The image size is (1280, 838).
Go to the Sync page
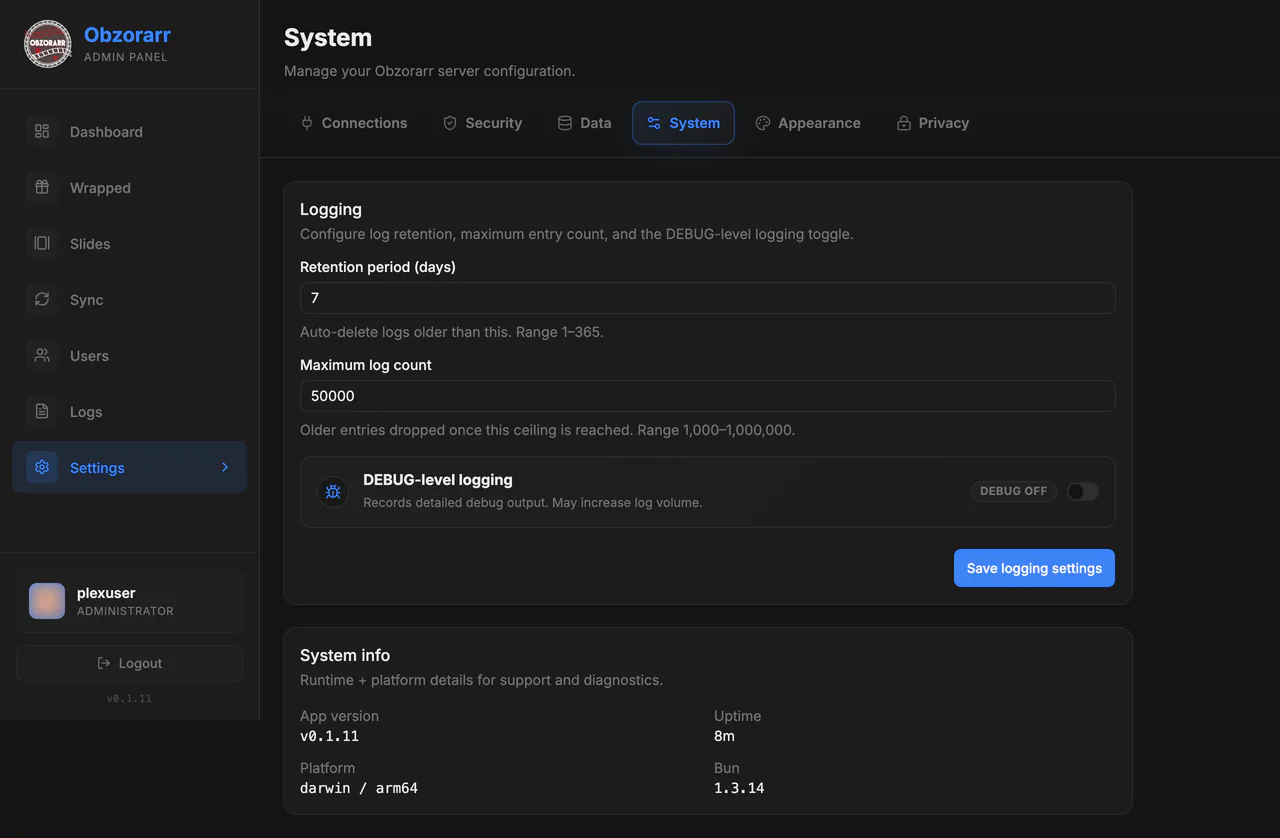click(129, 299)
